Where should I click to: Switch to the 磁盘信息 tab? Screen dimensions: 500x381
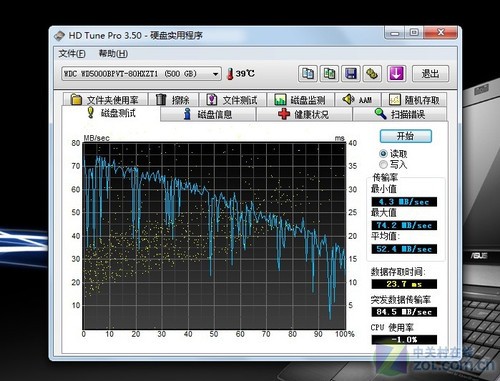pyautogui.click(x=208, y=114)
